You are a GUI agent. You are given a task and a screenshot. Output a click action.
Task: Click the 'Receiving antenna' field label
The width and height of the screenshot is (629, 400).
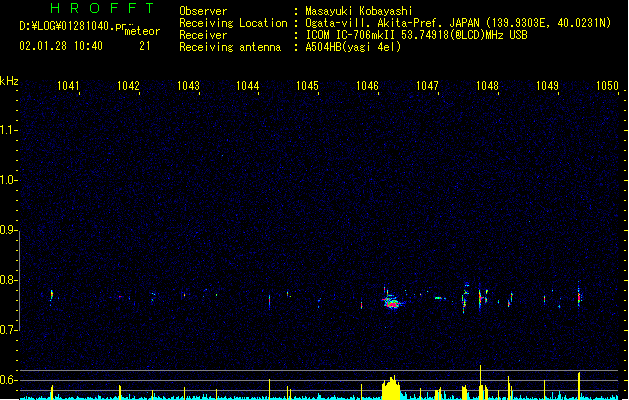[x=230, y=47]
